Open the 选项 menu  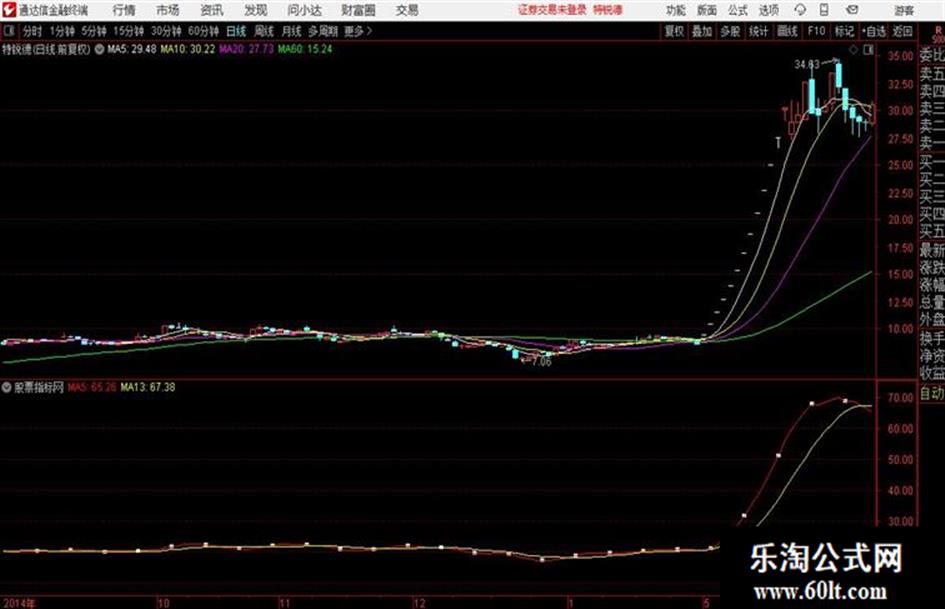pos(768,10)
